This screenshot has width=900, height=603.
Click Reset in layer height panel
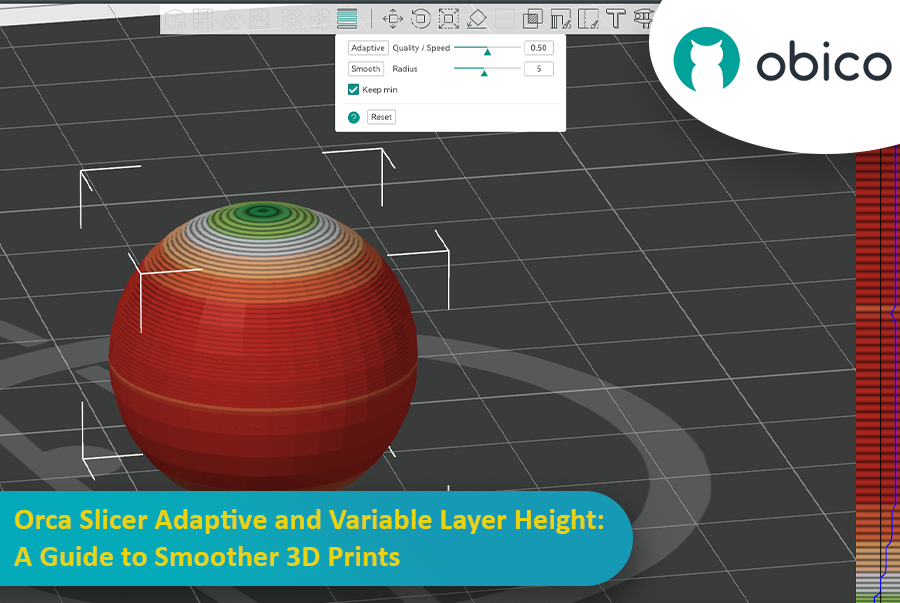(x=381, y=117)
